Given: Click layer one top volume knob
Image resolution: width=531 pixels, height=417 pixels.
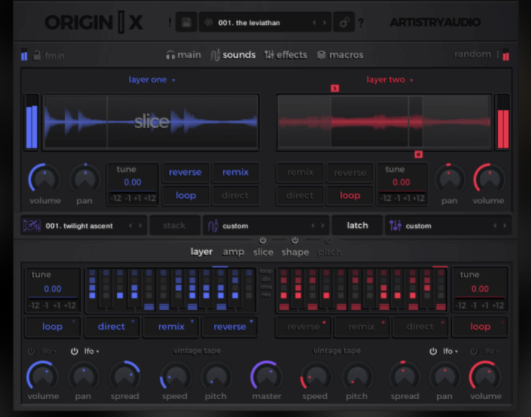Looking at the screenshot, I should (44, 178).
